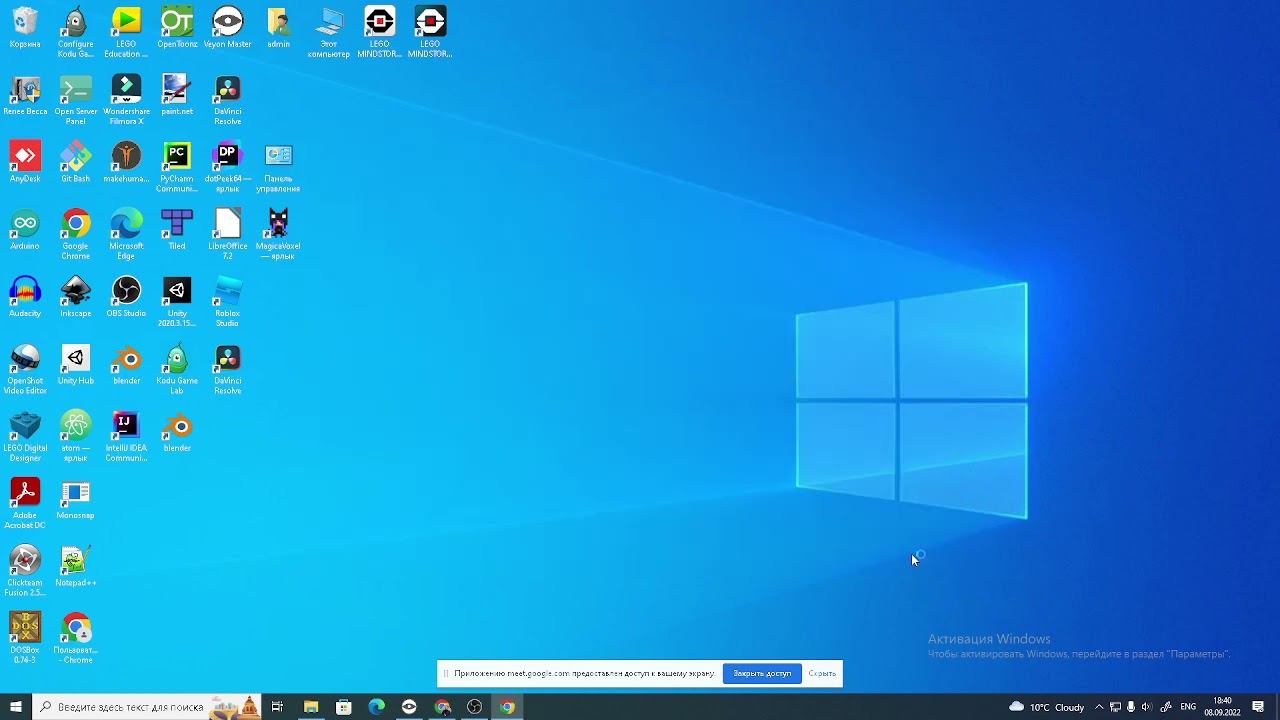Select the OBS Studio desktop shortcut
This screenshot has height=720, width=1280.
(126, 296)
